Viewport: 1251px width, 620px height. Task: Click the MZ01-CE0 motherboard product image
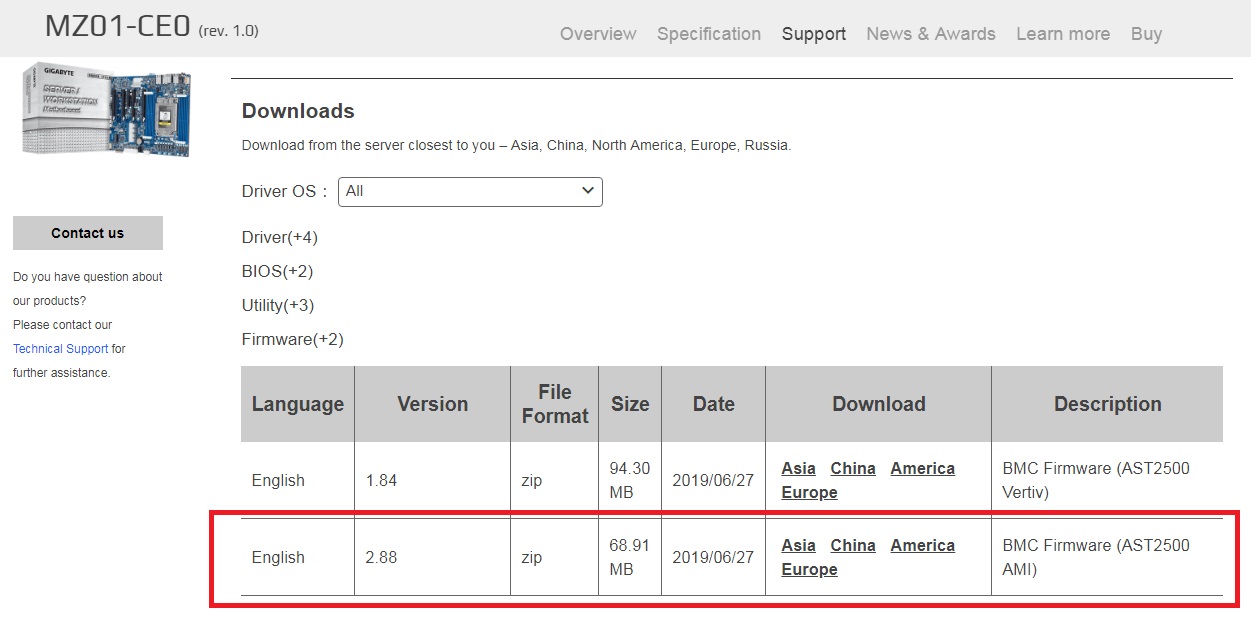point(106,109)
